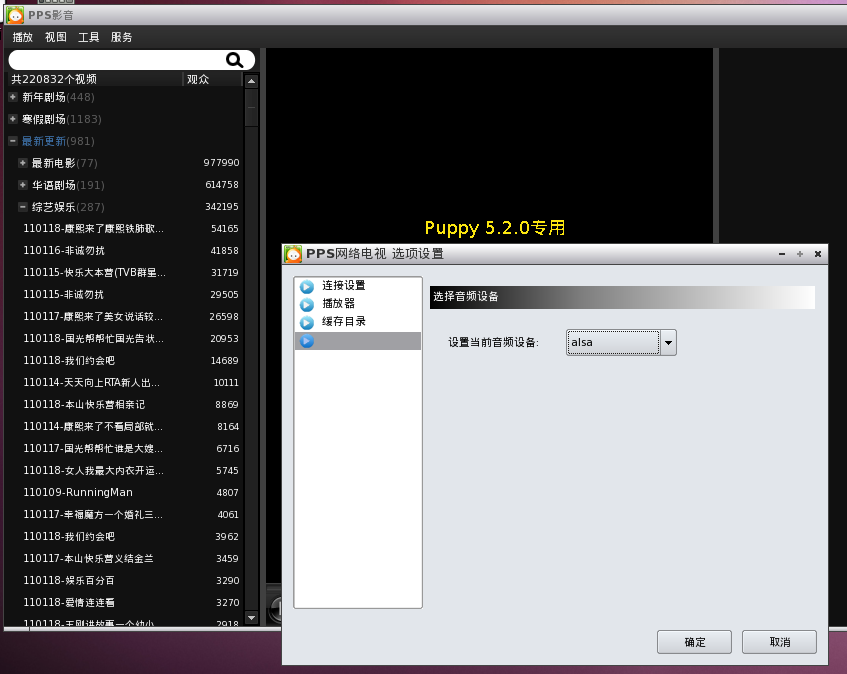The height and width of the screenshot is (674, 847).
Task: Select video 110118-爱情连连看
Action: (69, 603)
